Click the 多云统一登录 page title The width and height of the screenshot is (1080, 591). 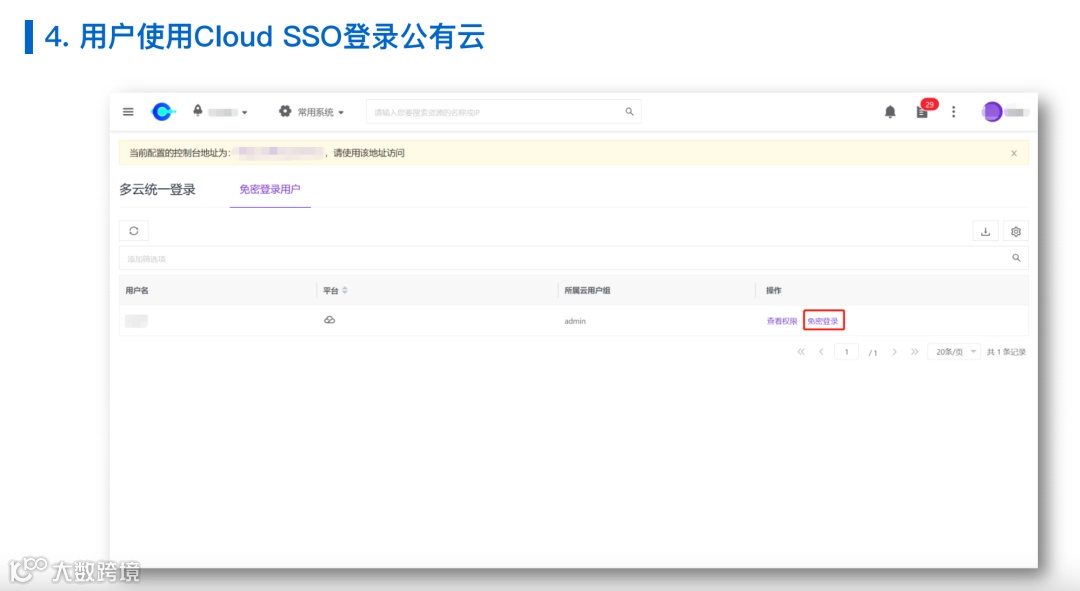point(158,189)
